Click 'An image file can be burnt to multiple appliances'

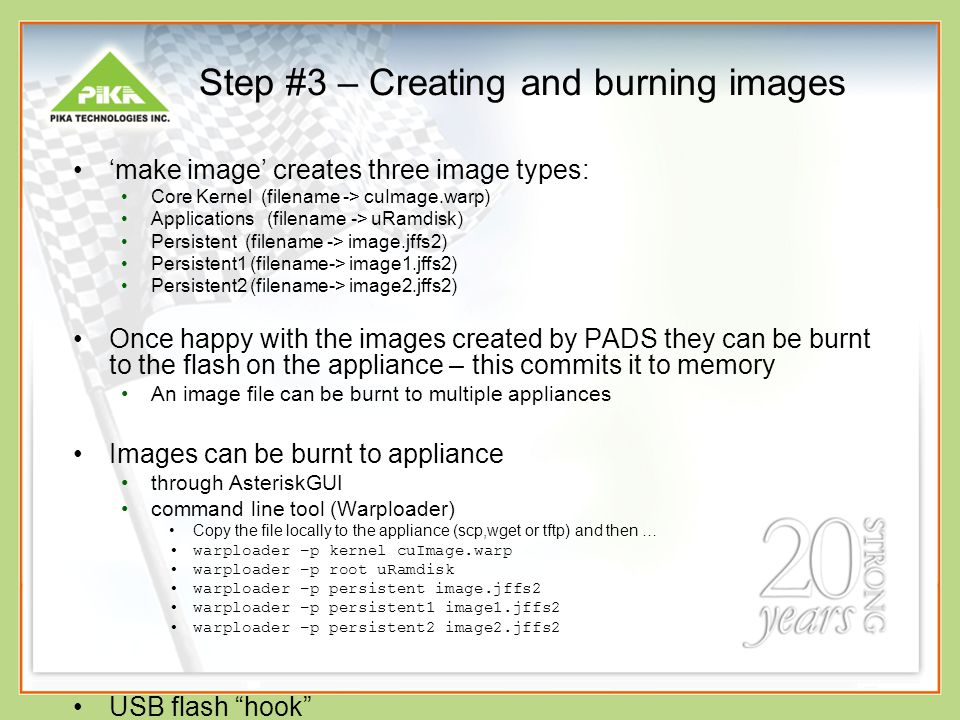(x=381, y=394)
